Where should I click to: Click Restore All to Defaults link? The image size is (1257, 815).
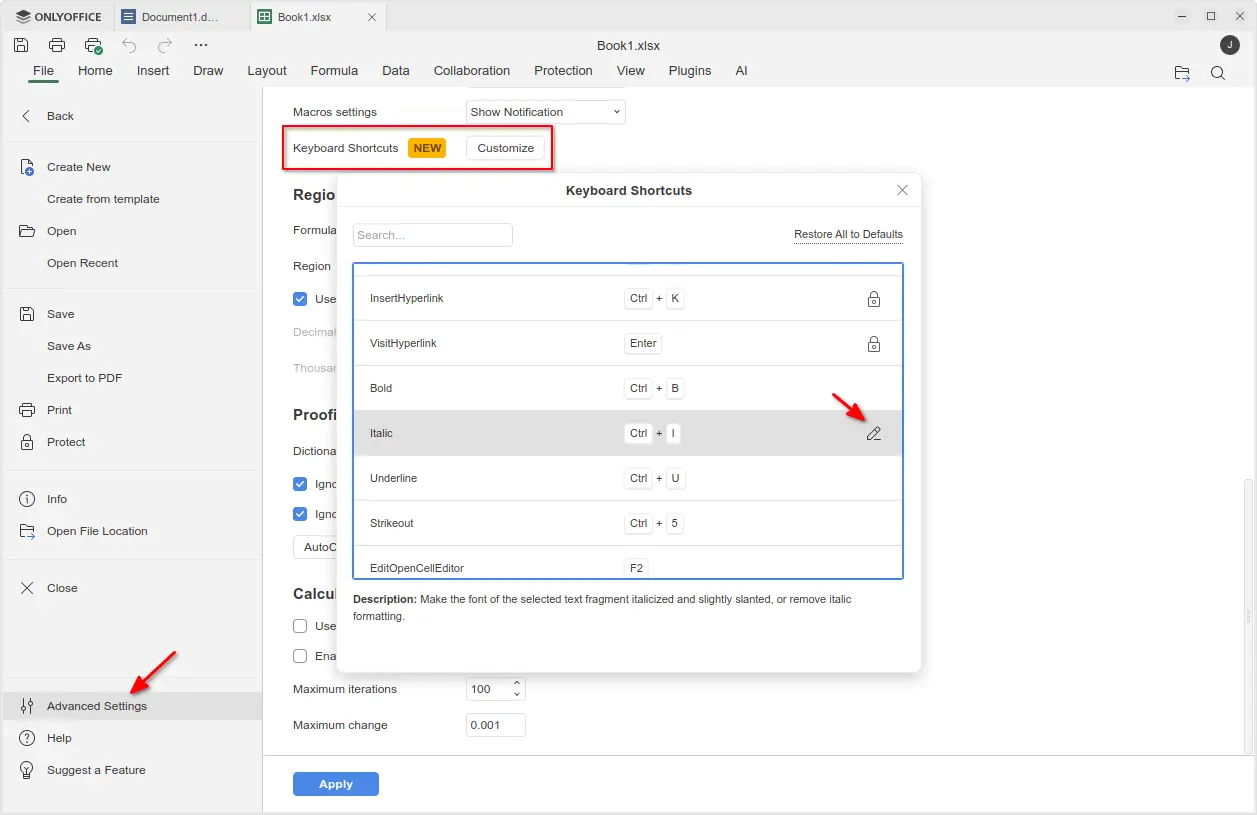[848, 235]
